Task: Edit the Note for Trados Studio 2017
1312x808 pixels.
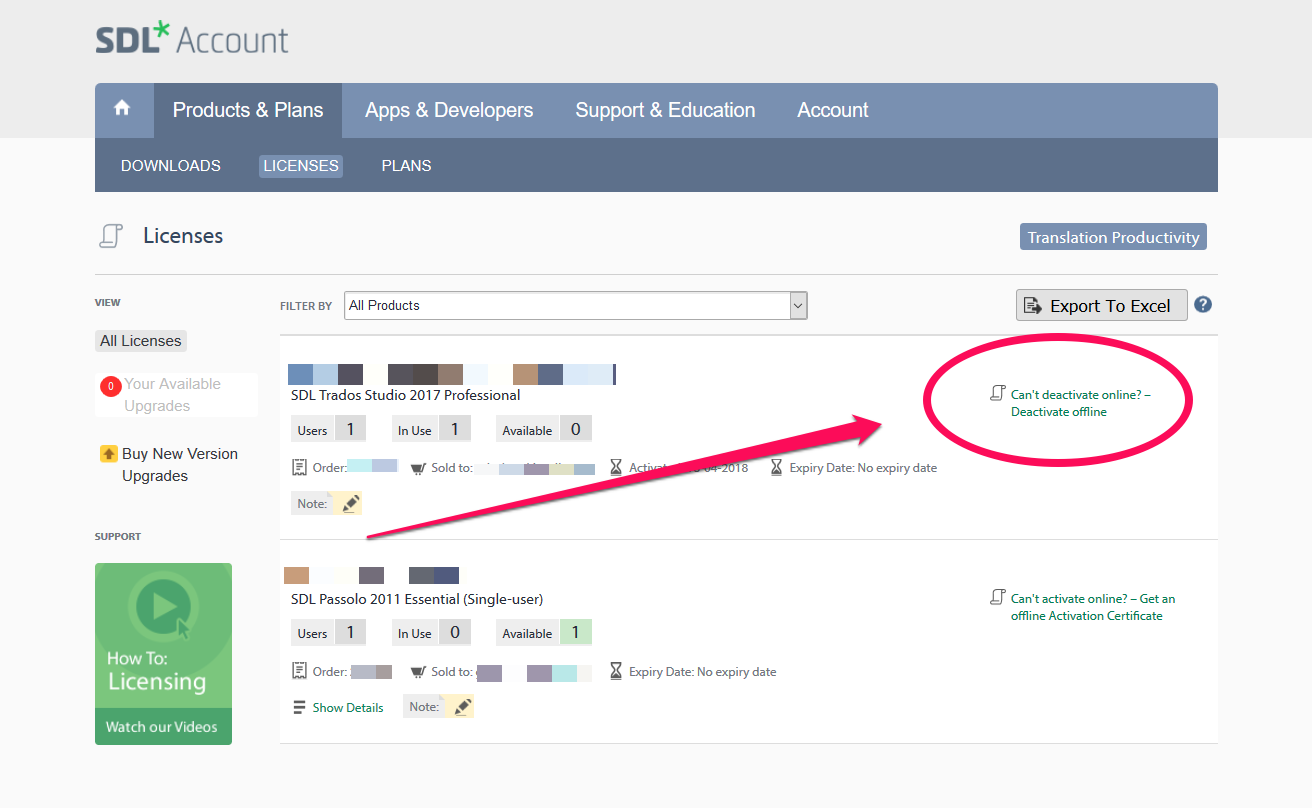Action: click(x=349, y=504)
